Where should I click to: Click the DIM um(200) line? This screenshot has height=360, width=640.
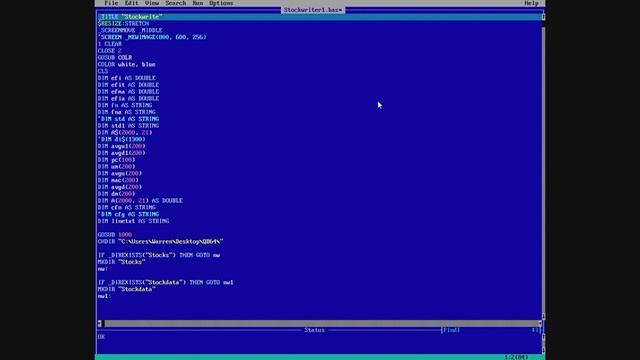click(116, 167)
